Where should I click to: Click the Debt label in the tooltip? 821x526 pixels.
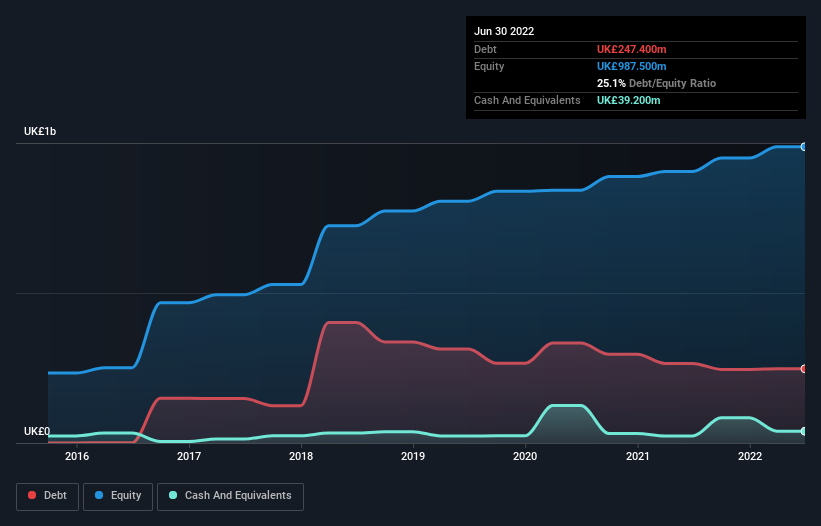tap(485, 49)
